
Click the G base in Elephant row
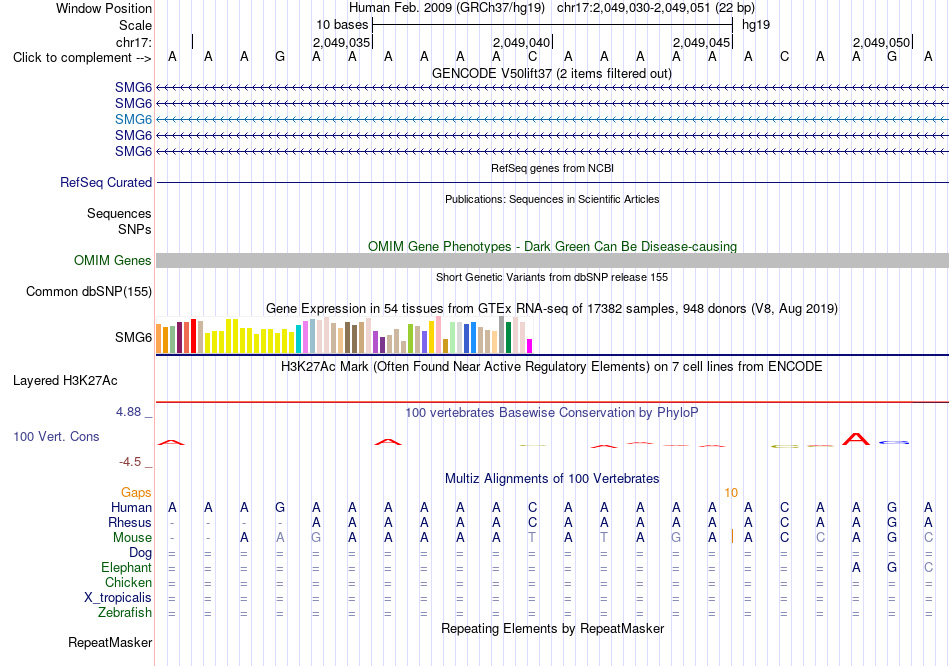pos(892,568)
